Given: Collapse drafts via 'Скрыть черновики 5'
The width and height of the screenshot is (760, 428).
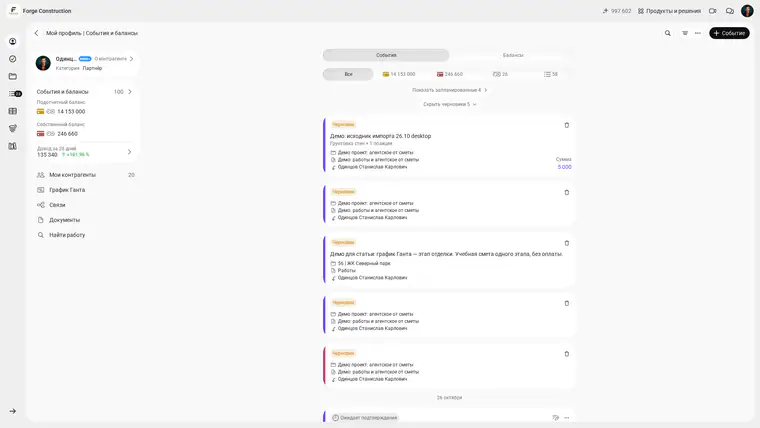Looking at the screenshot, I should click(x=449, y=104).
